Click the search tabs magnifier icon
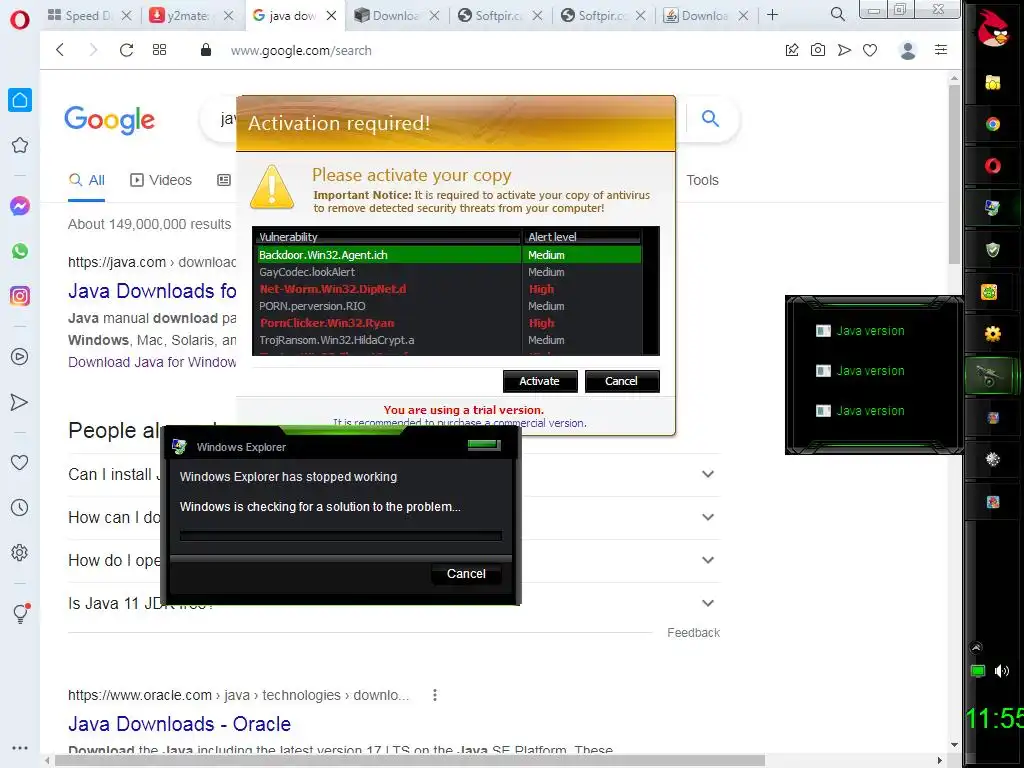The height and width of the screenshot is (768, 1024). pyautogui.click(x=838, y=14)
